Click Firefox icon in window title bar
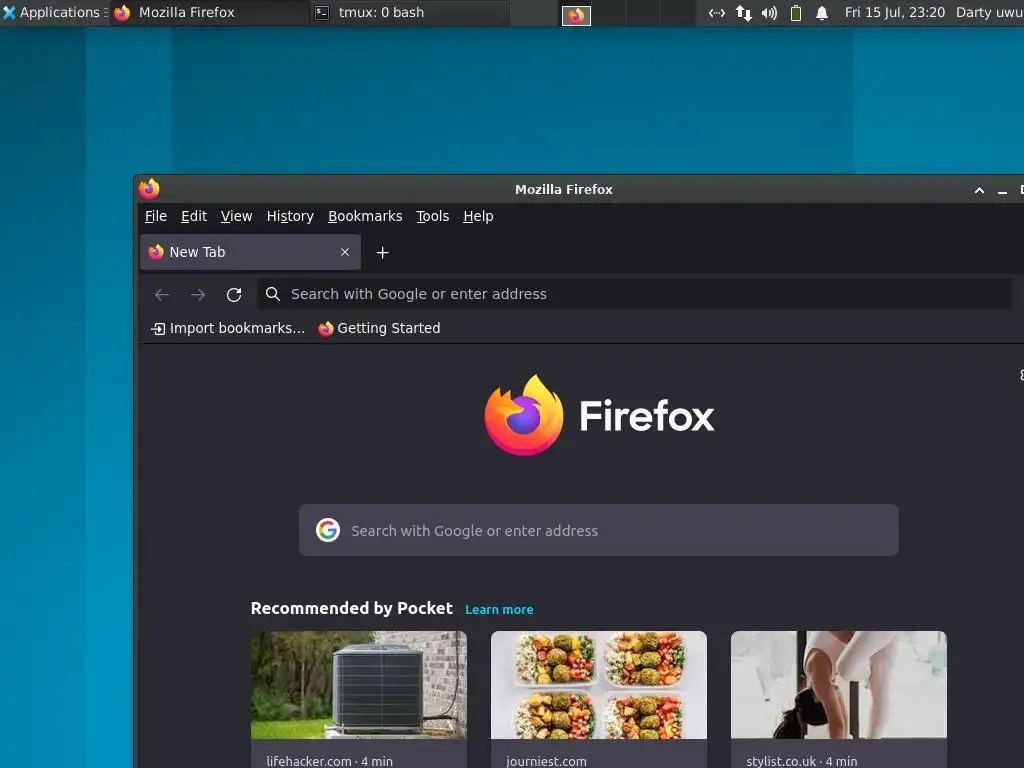 point(150,189)
